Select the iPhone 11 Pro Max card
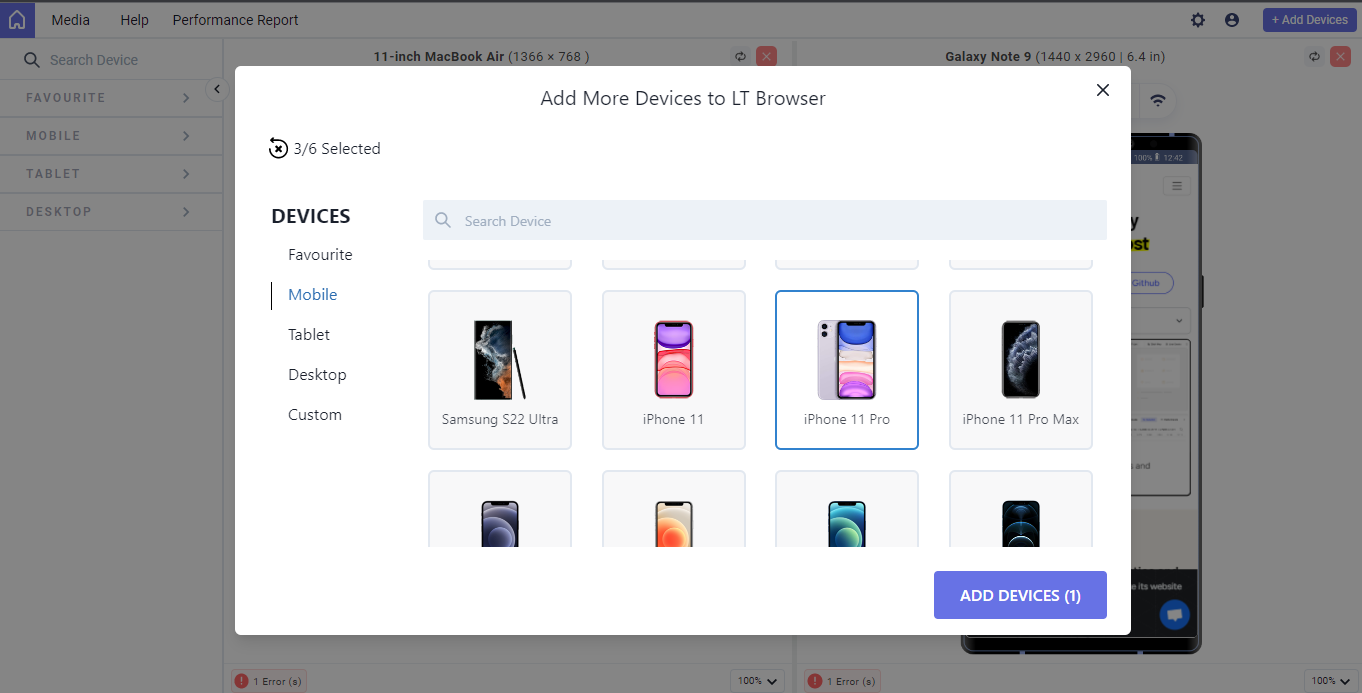The image size is (1362, 693). point(1021,370)
